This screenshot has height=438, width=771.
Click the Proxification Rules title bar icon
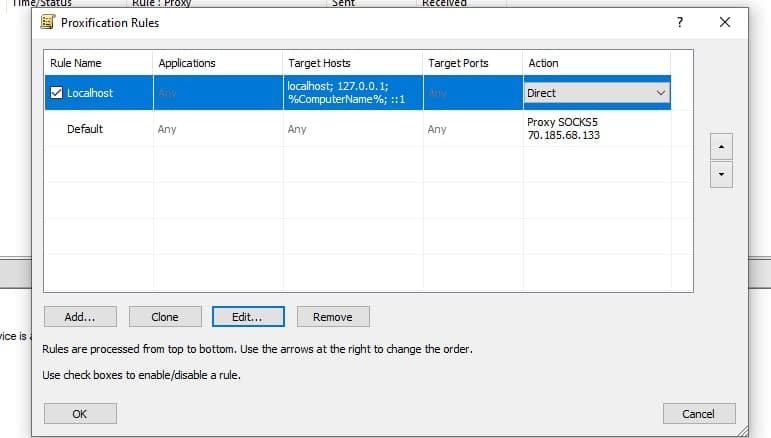pos(47,22)
